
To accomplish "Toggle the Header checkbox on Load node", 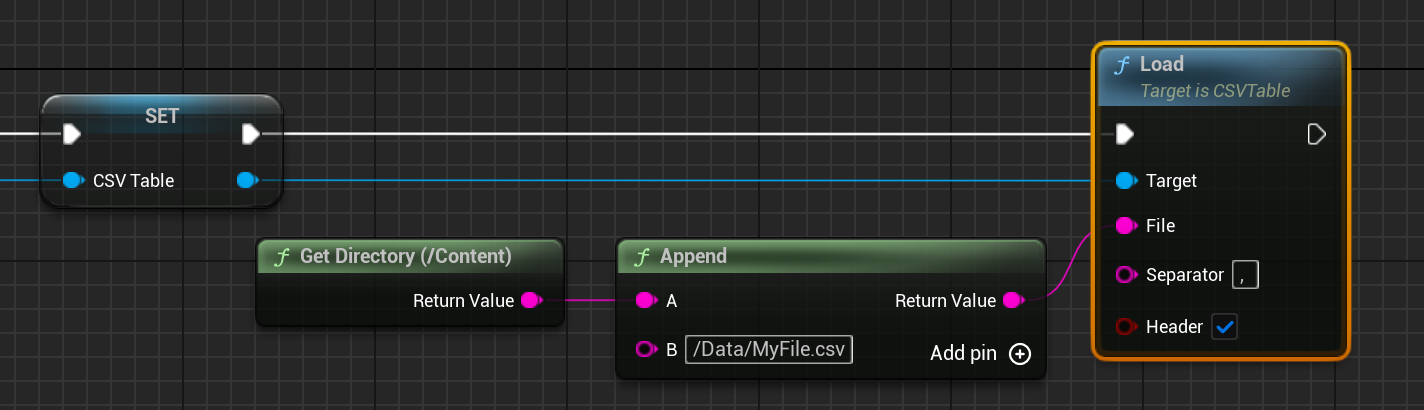I will pos(1224,327).
